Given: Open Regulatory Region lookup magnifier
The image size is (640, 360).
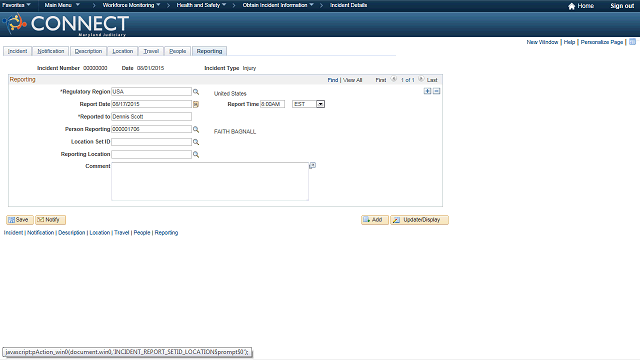Looking at the screenshot, I should [196, 92].
